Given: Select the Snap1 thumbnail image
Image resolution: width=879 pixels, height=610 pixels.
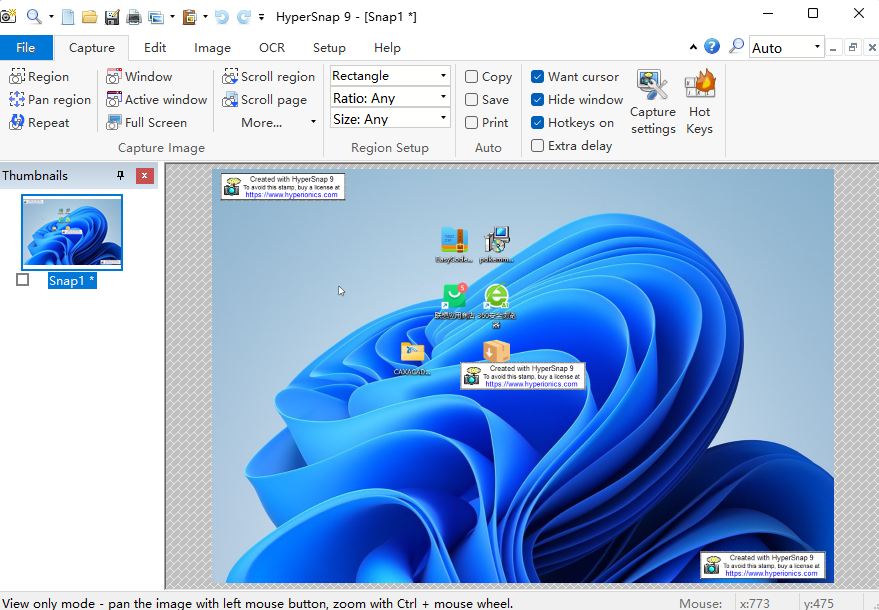Looking at the screenshot, I should point(72,232).
